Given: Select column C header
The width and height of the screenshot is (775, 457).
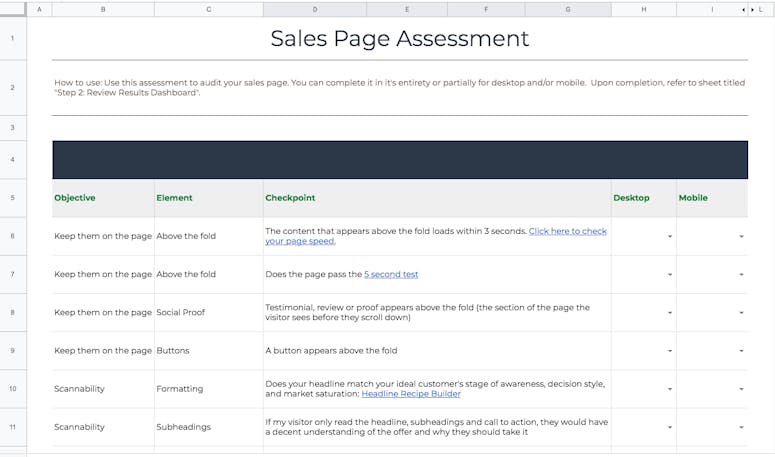Looking at the screenshot, I should pos(209,9).
